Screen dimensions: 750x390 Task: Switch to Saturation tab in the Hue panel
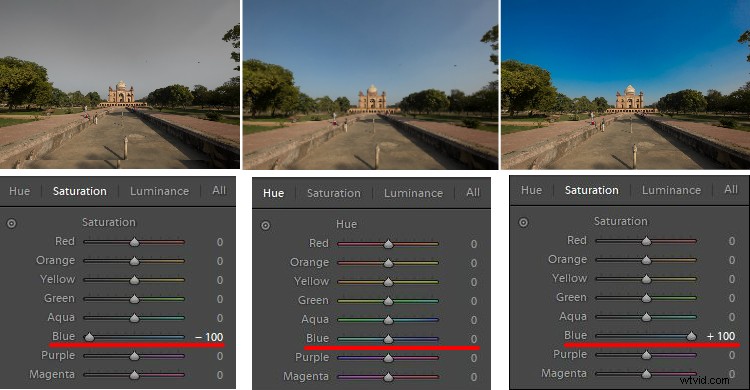click(x=333, y=193)
